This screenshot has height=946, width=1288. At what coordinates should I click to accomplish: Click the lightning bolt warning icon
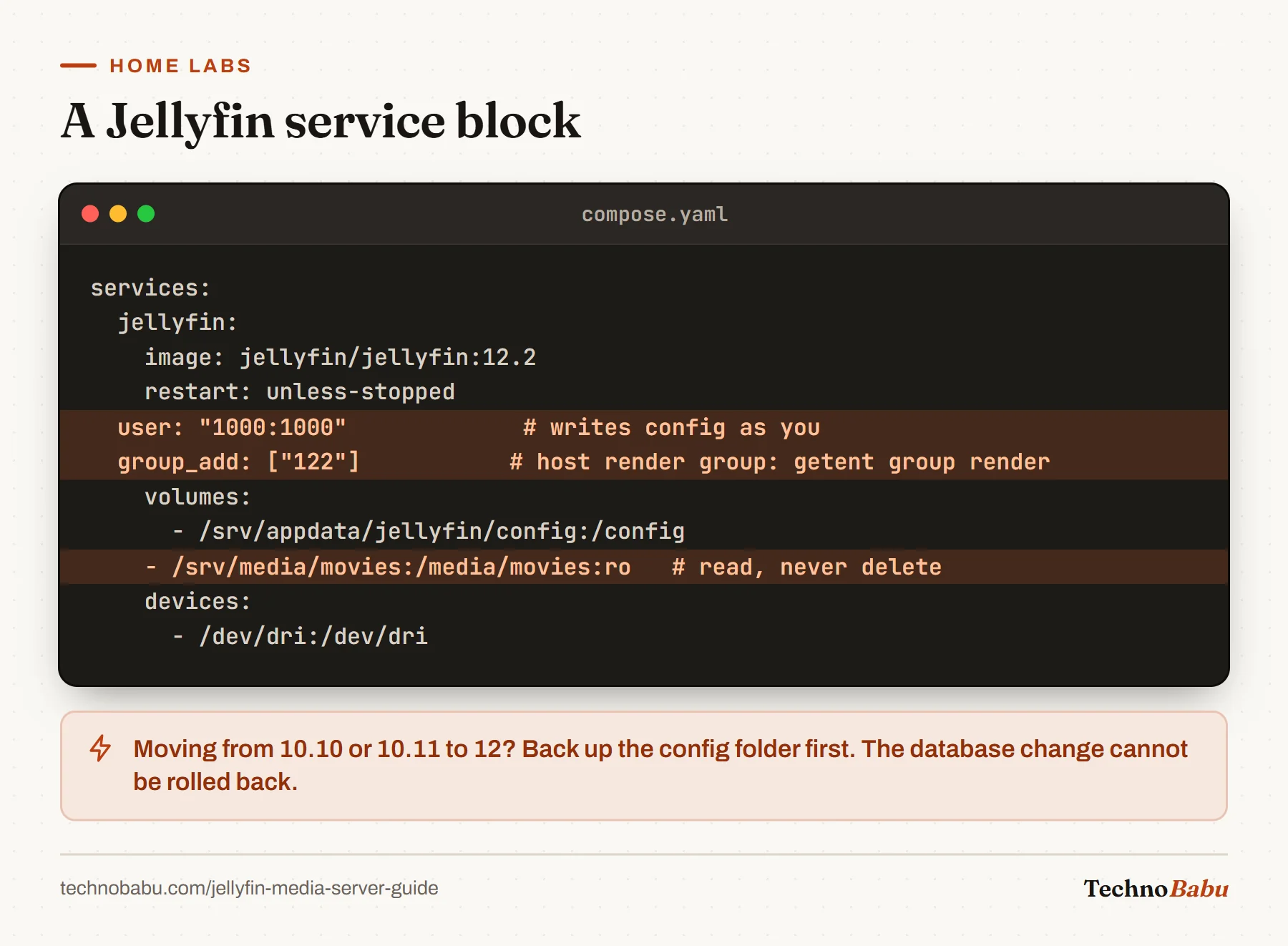click(100, 748)
